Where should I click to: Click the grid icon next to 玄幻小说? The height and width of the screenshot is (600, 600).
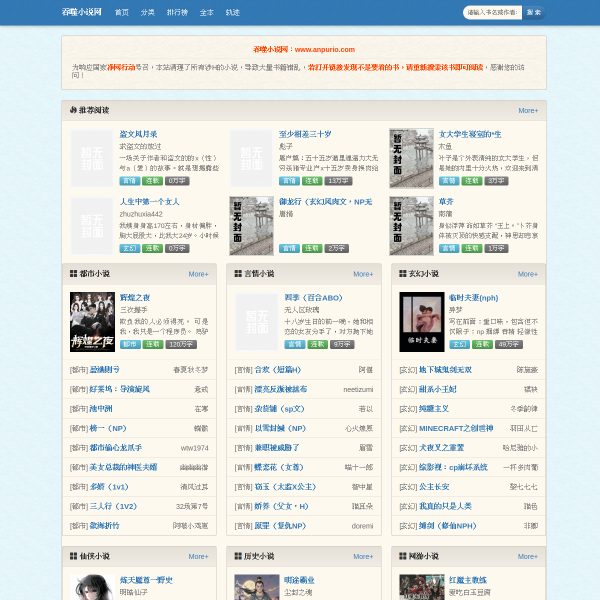coord(403,274)
